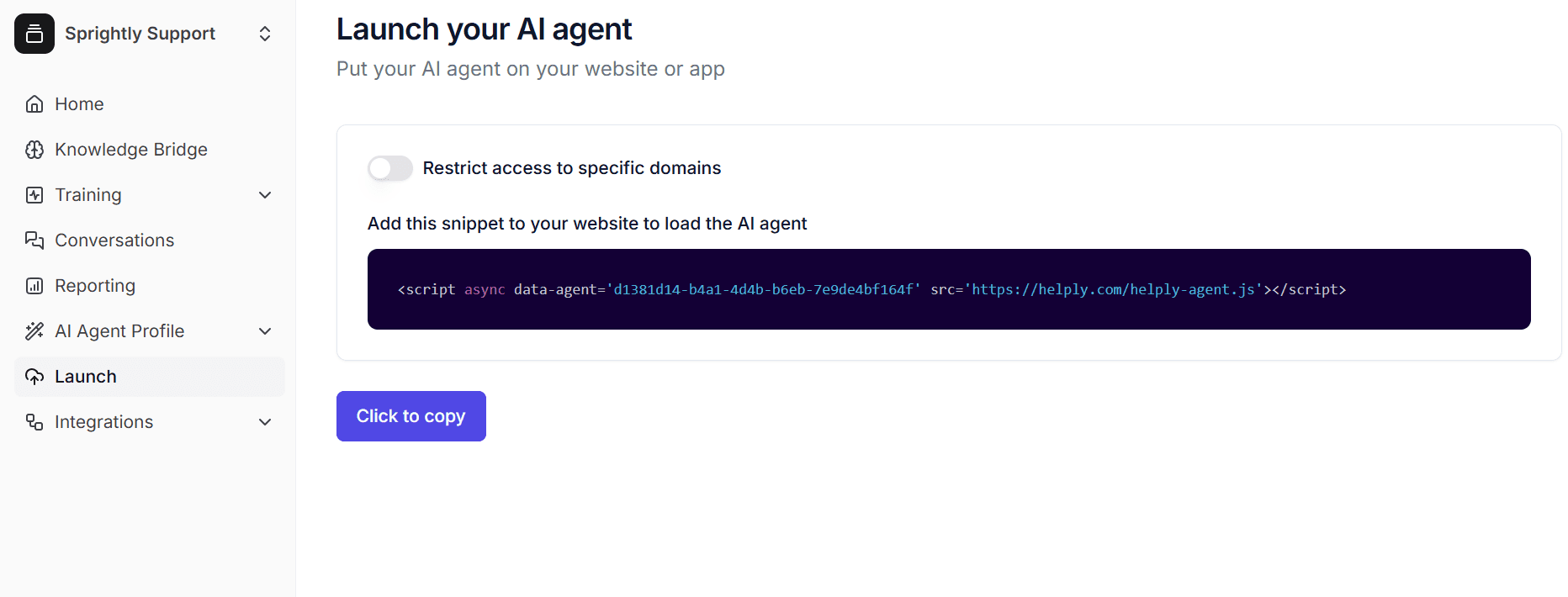The width and height of the screenshot is (1568, 597).
Task: Select the Reporting bar chart icon
Action: tap(34, 285)
